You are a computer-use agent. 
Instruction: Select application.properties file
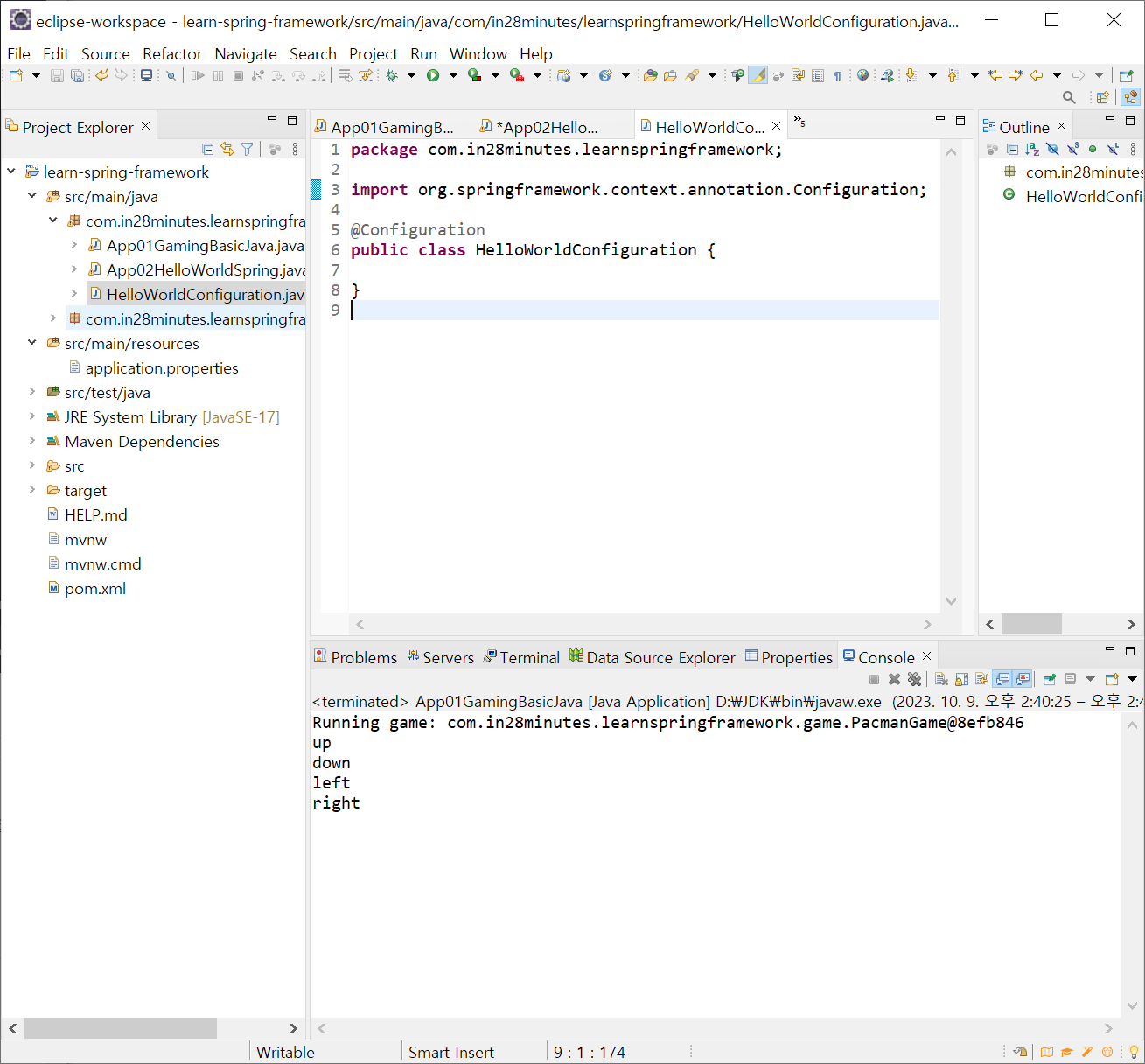[153, 367]
